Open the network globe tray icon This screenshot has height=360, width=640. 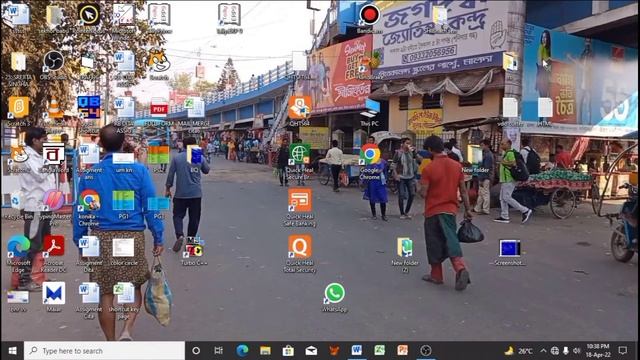(554, 351)
